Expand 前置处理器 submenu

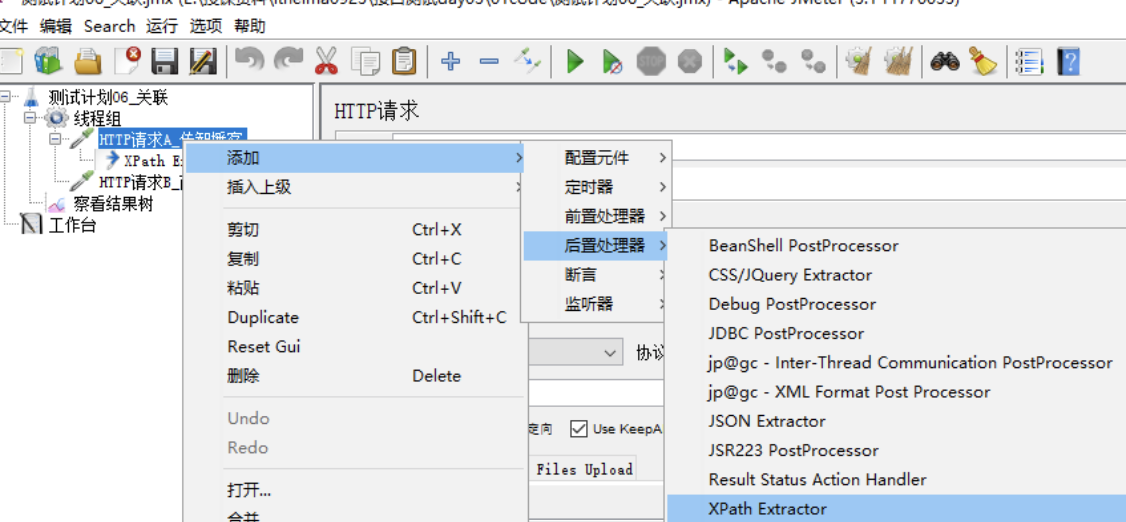tap(596, 216)
